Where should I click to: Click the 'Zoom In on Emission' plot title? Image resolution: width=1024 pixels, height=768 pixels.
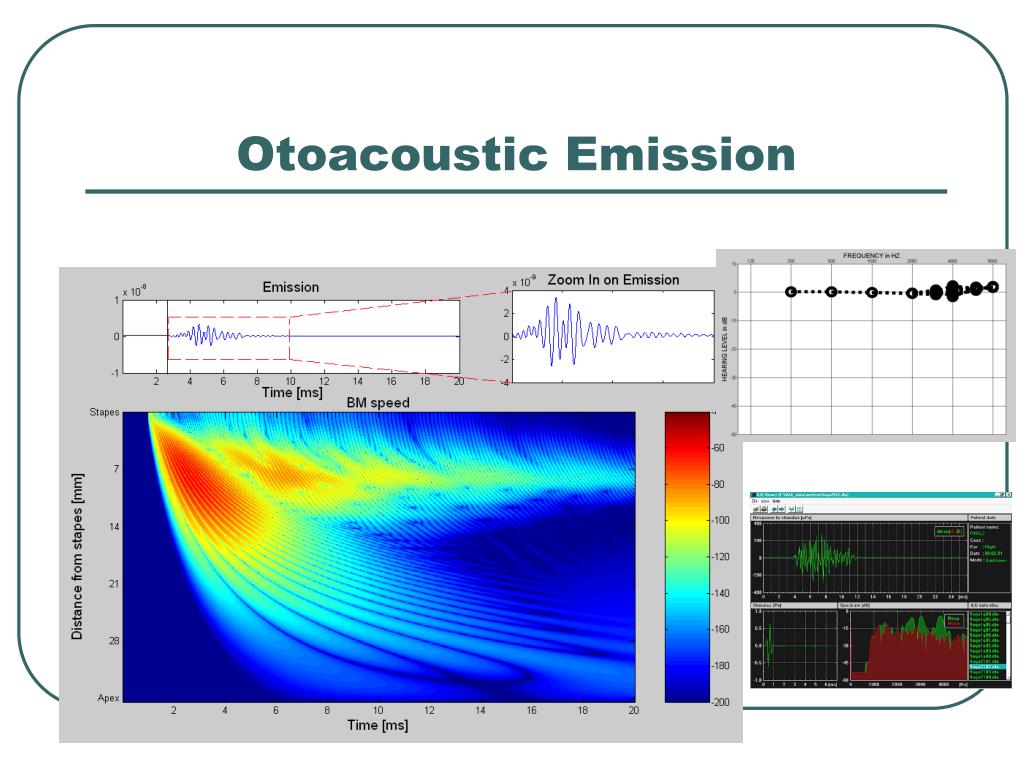pyautogui.click(x=613, y=280)
